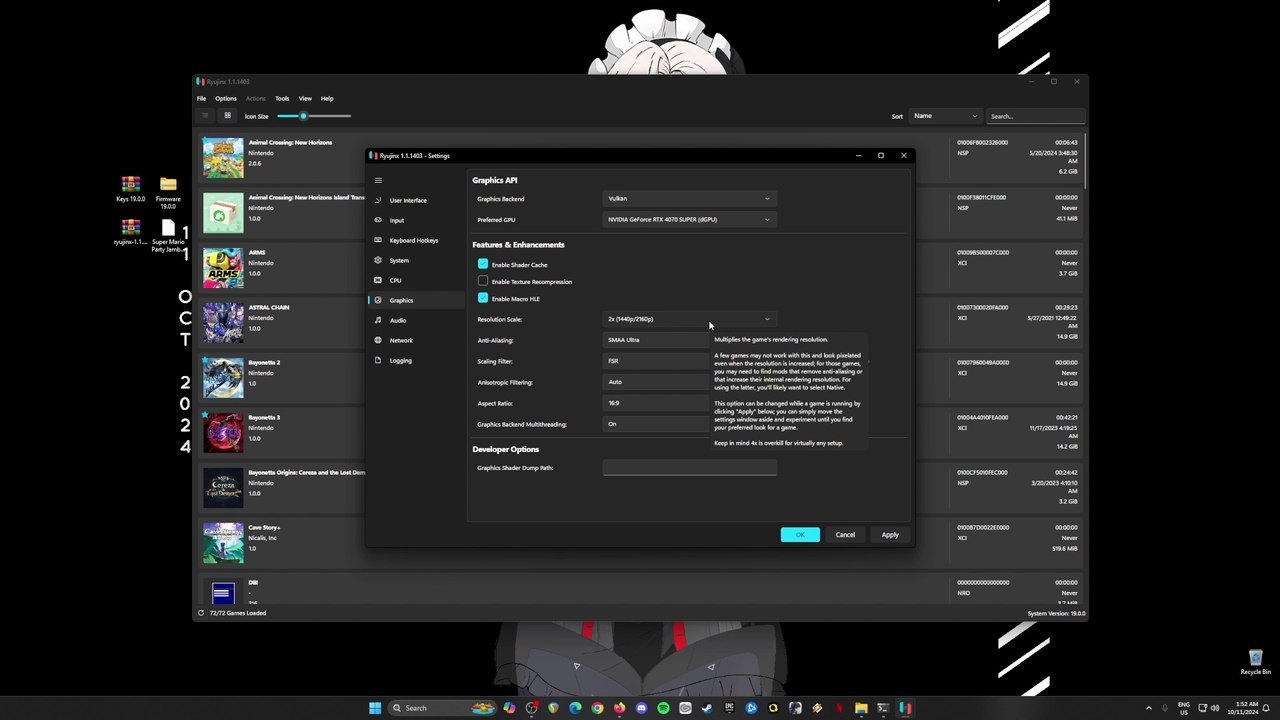Viewport: 1280px width, 720px height.
Task: Open Logging settings section
Action: (415, 360)
